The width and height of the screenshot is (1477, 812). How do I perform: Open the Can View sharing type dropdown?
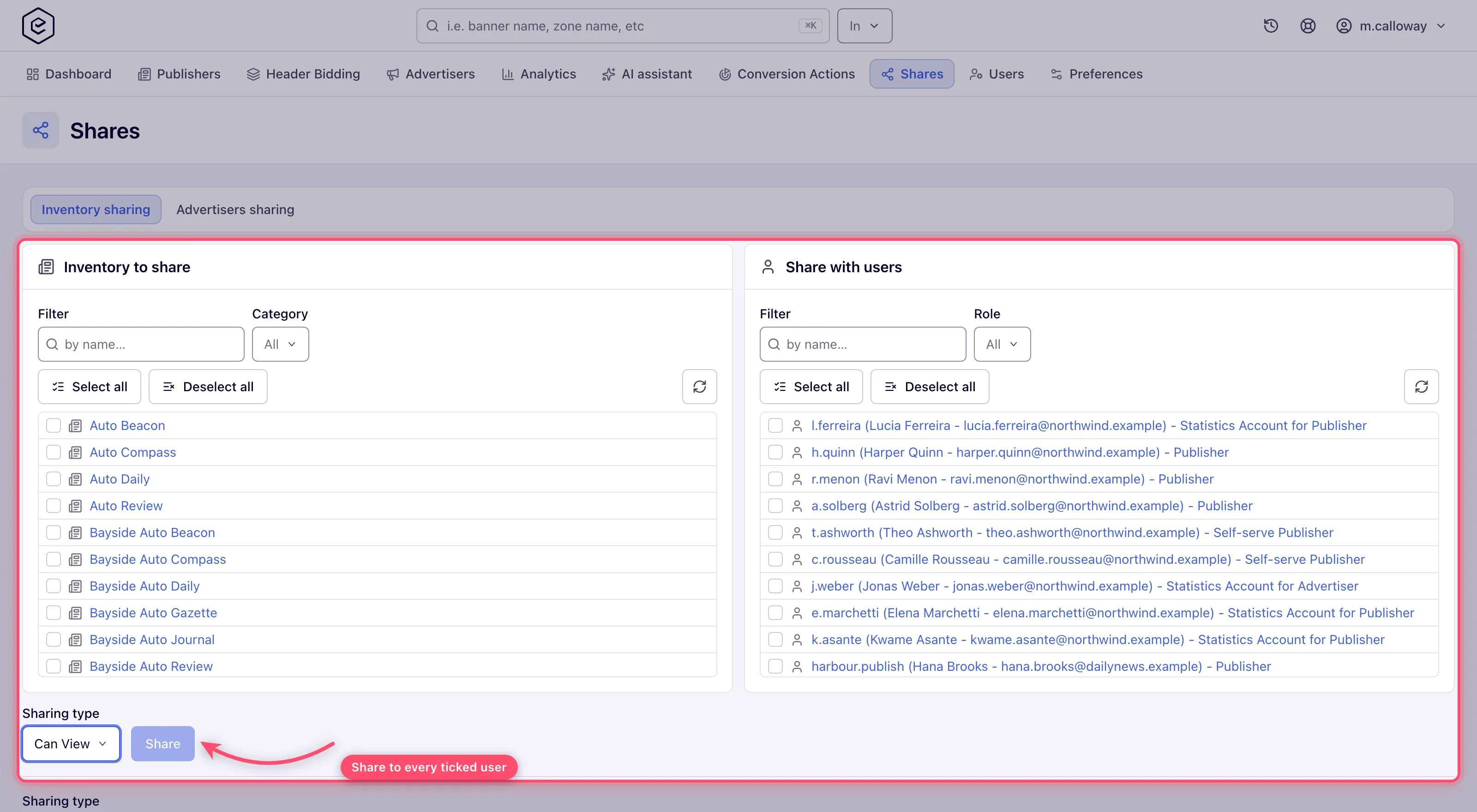(x=71, y=744)
